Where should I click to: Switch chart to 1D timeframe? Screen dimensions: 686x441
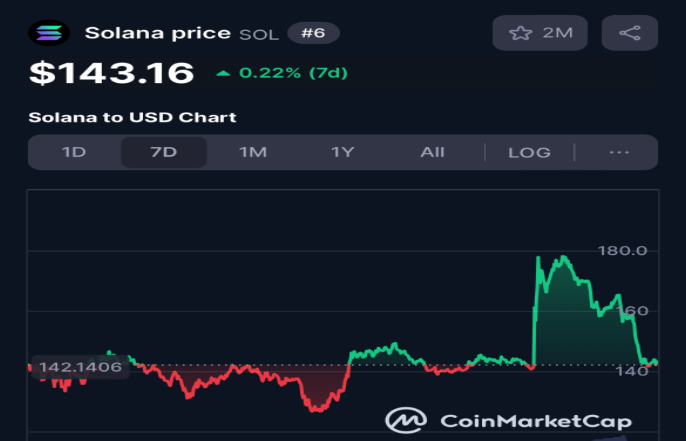pyautogui.click(x=74, y=152)
